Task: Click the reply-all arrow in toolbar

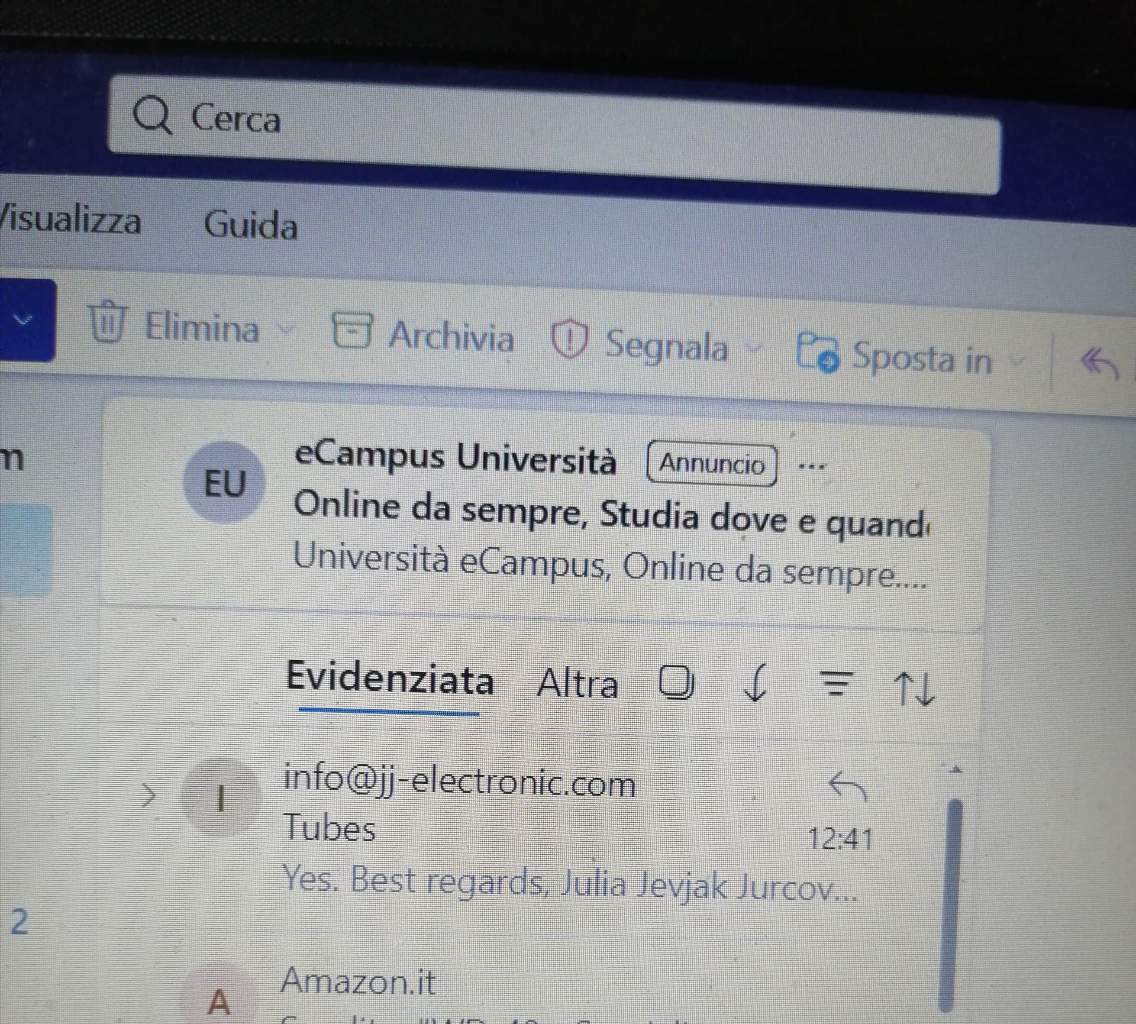Action: tap(1099, 362)
